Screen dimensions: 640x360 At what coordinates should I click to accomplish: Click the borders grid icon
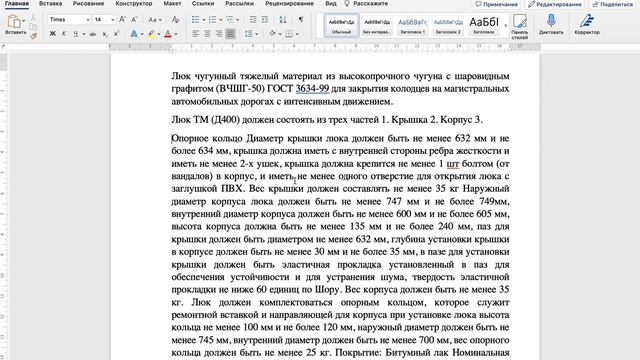tap(289, 34)
